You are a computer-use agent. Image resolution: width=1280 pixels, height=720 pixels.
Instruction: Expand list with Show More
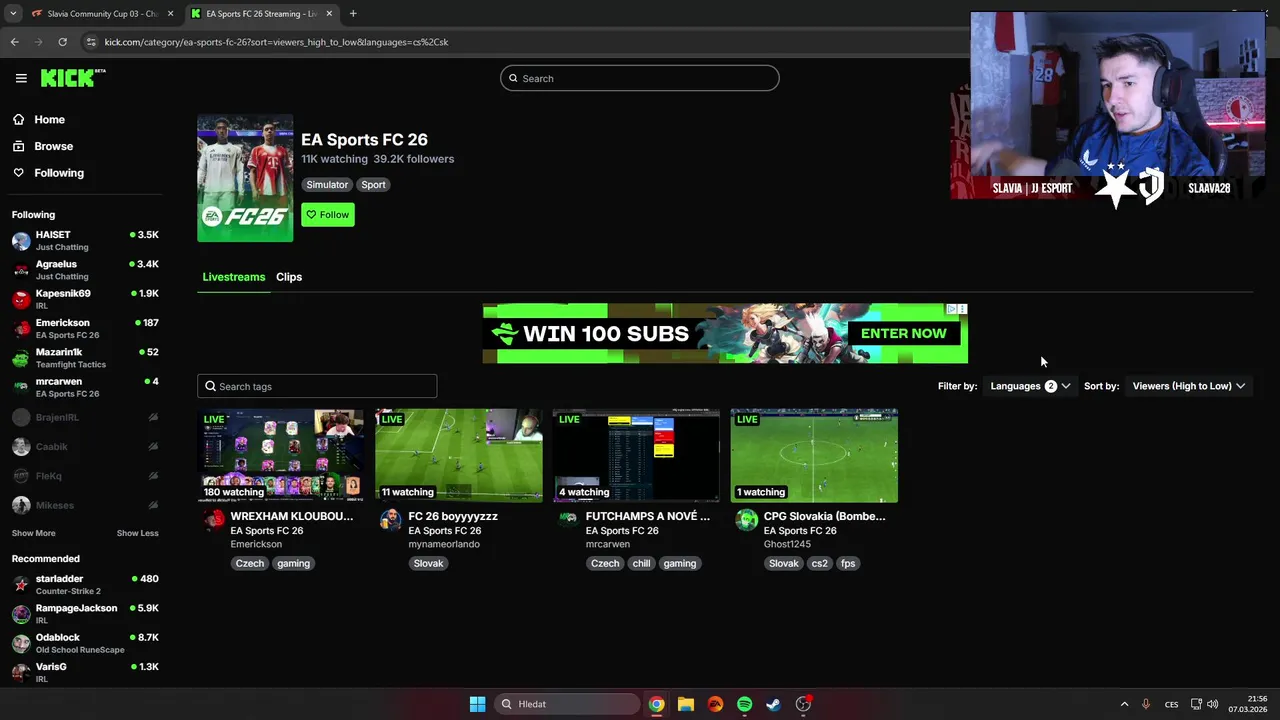coord(34,533)
